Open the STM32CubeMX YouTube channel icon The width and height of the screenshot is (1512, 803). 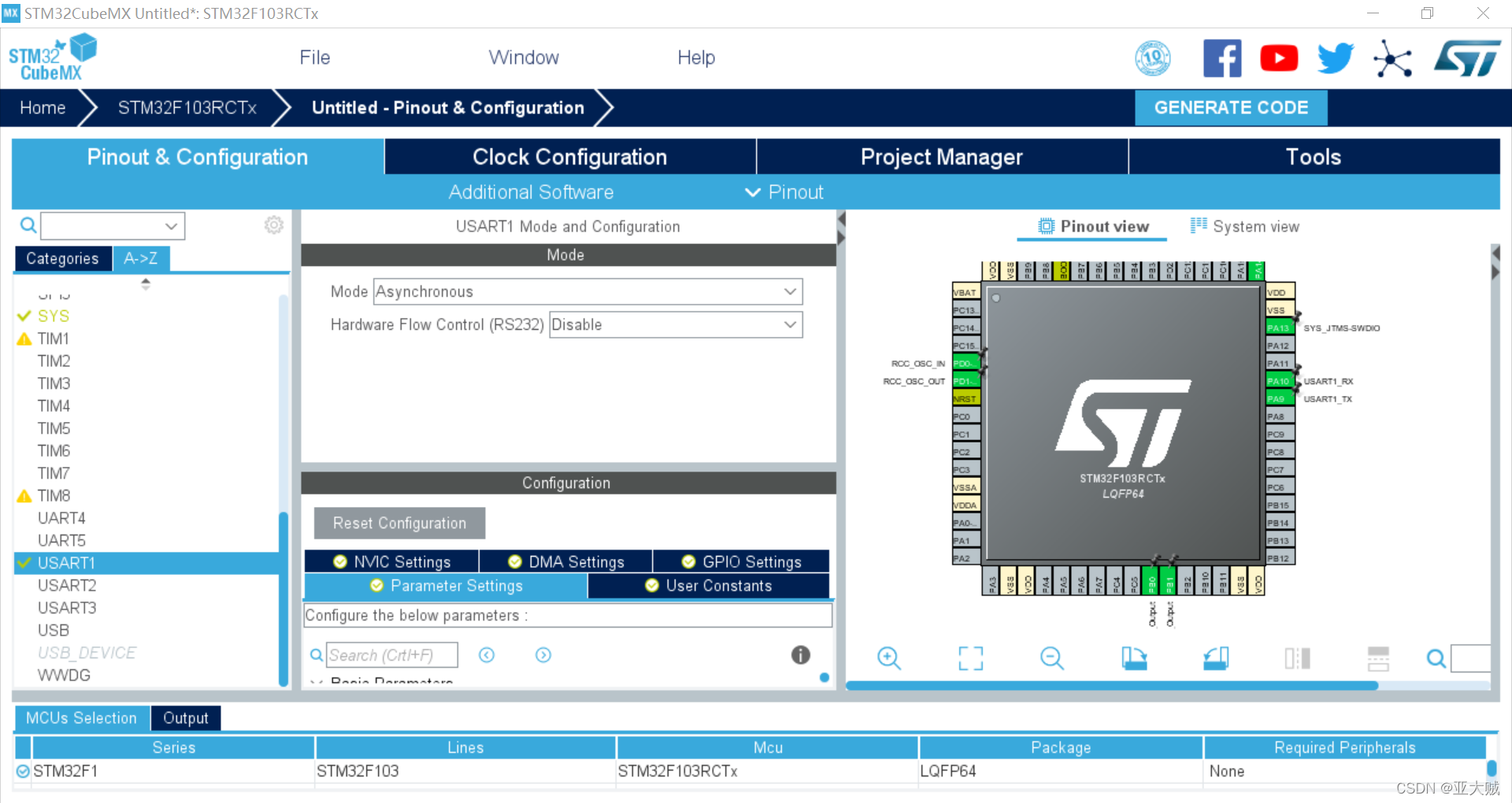[1278, 57]
